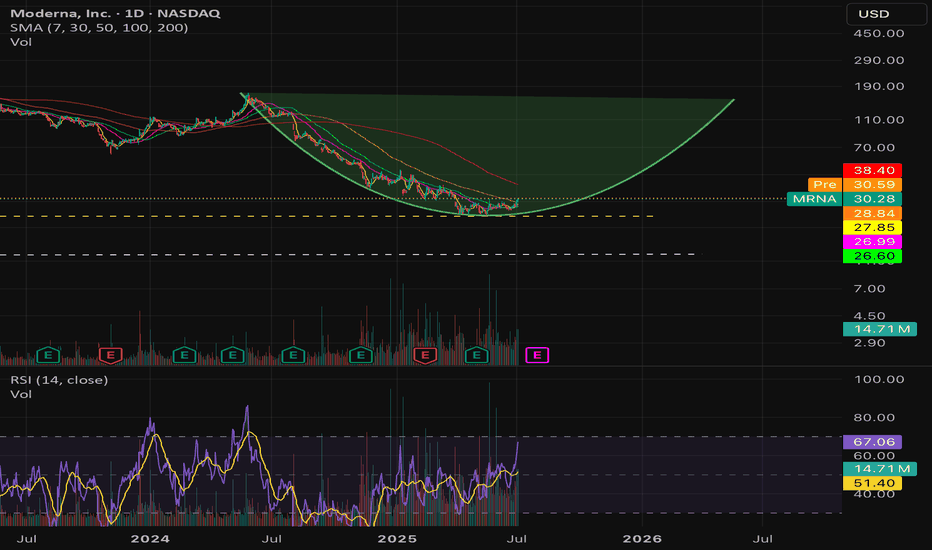Click the 2.90 price axis label
932x550 pixels.
click(869, 342)
